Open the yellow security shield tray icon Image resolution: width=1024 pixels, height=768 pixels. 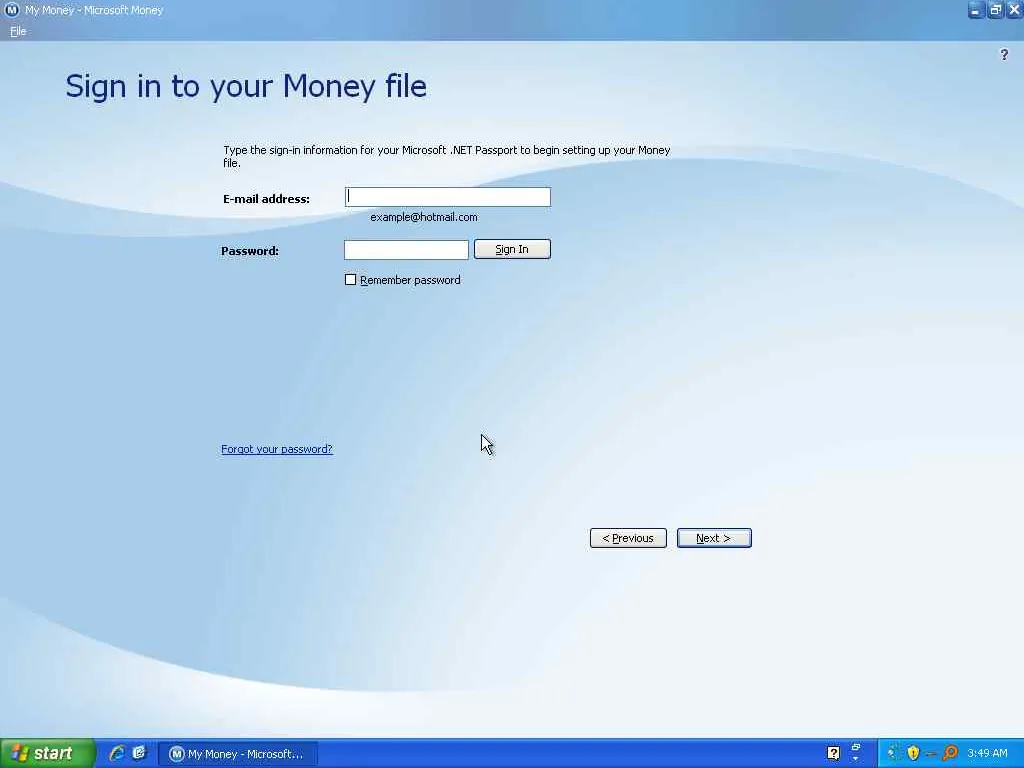tap(913, 753)
